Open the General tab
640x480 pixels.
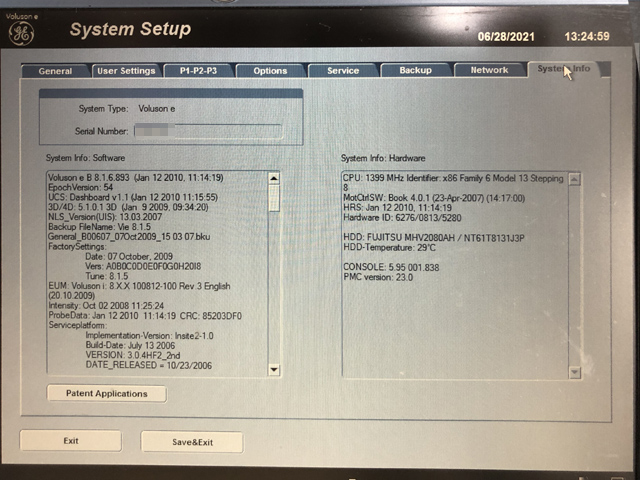tap(55, 71)
